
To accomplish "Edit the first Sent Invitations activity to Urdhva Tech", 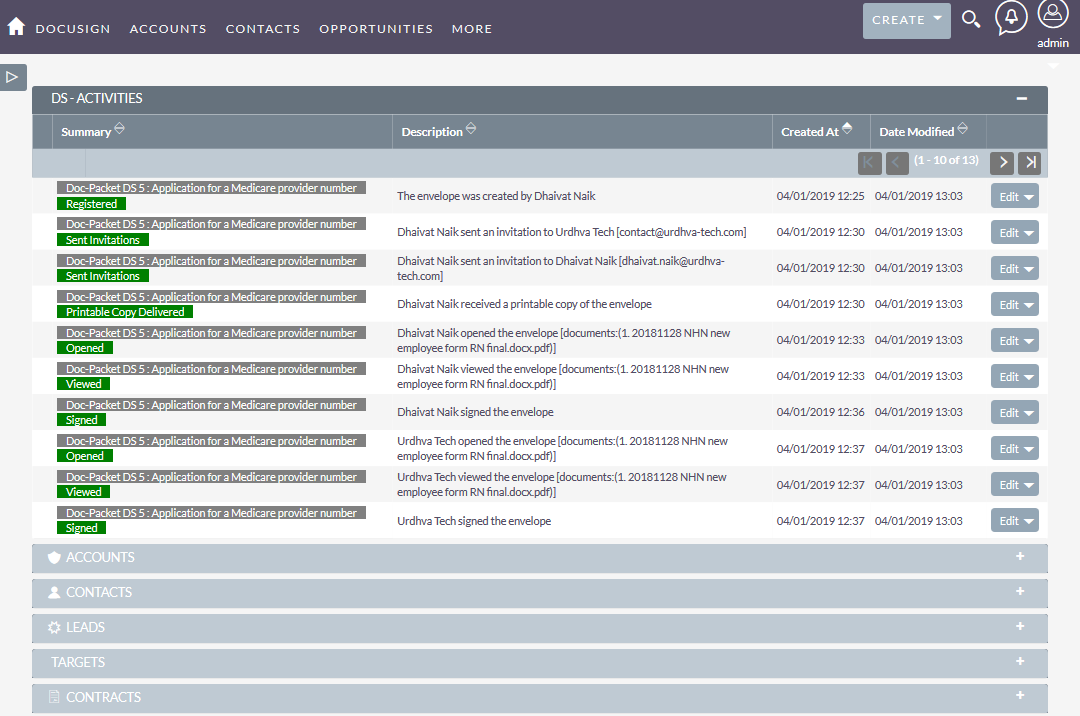I will click(x=1008, y=233).
